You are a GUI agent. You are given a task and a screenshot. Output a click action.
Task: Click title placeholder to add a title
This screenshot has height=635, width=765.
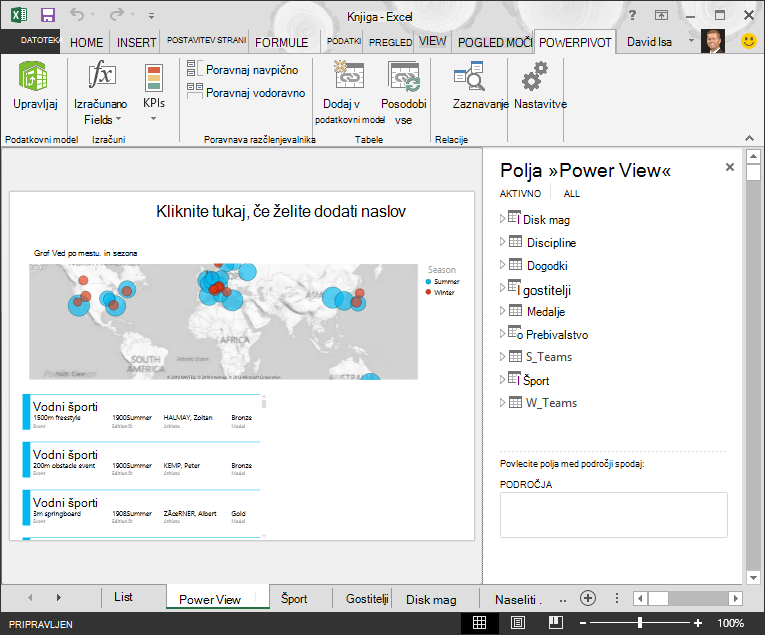tap(281, 211)
